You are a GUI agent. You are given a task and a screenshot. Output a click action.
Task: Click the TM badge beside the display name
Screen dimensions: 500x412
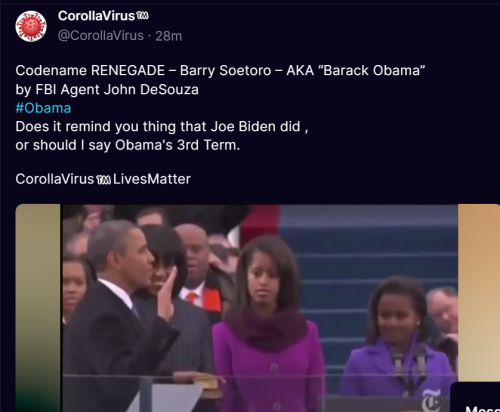(x=143, y=15)
